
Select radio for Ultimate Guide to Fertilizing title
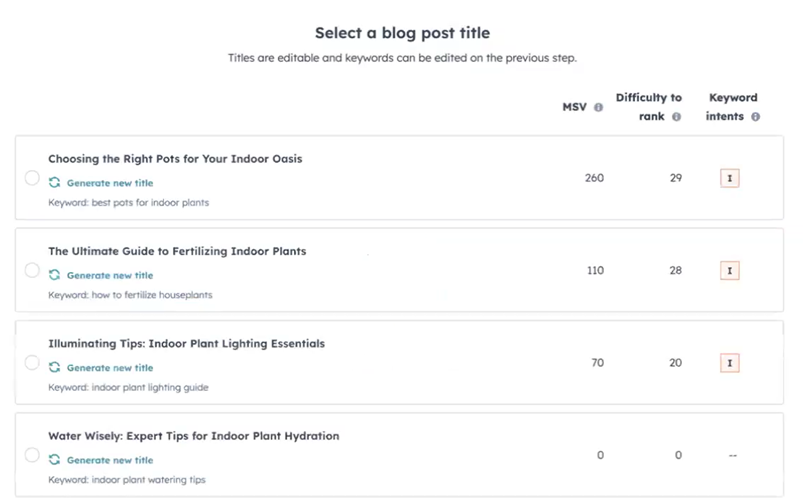point(32,271)
